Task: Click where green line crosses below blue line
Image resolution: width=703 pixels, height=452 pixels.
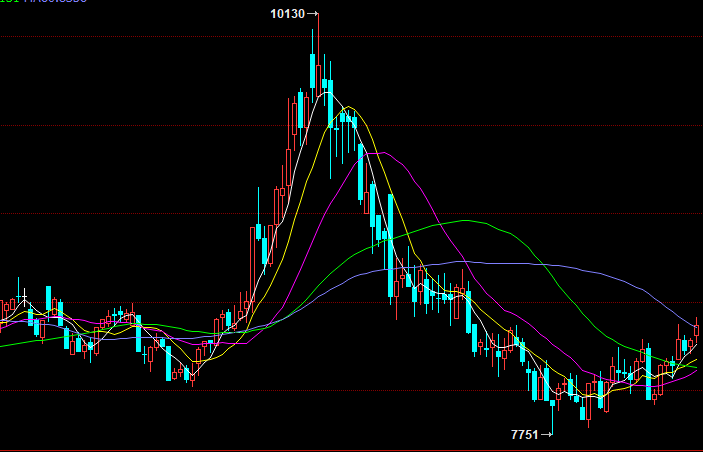Action: click(542, 263)
